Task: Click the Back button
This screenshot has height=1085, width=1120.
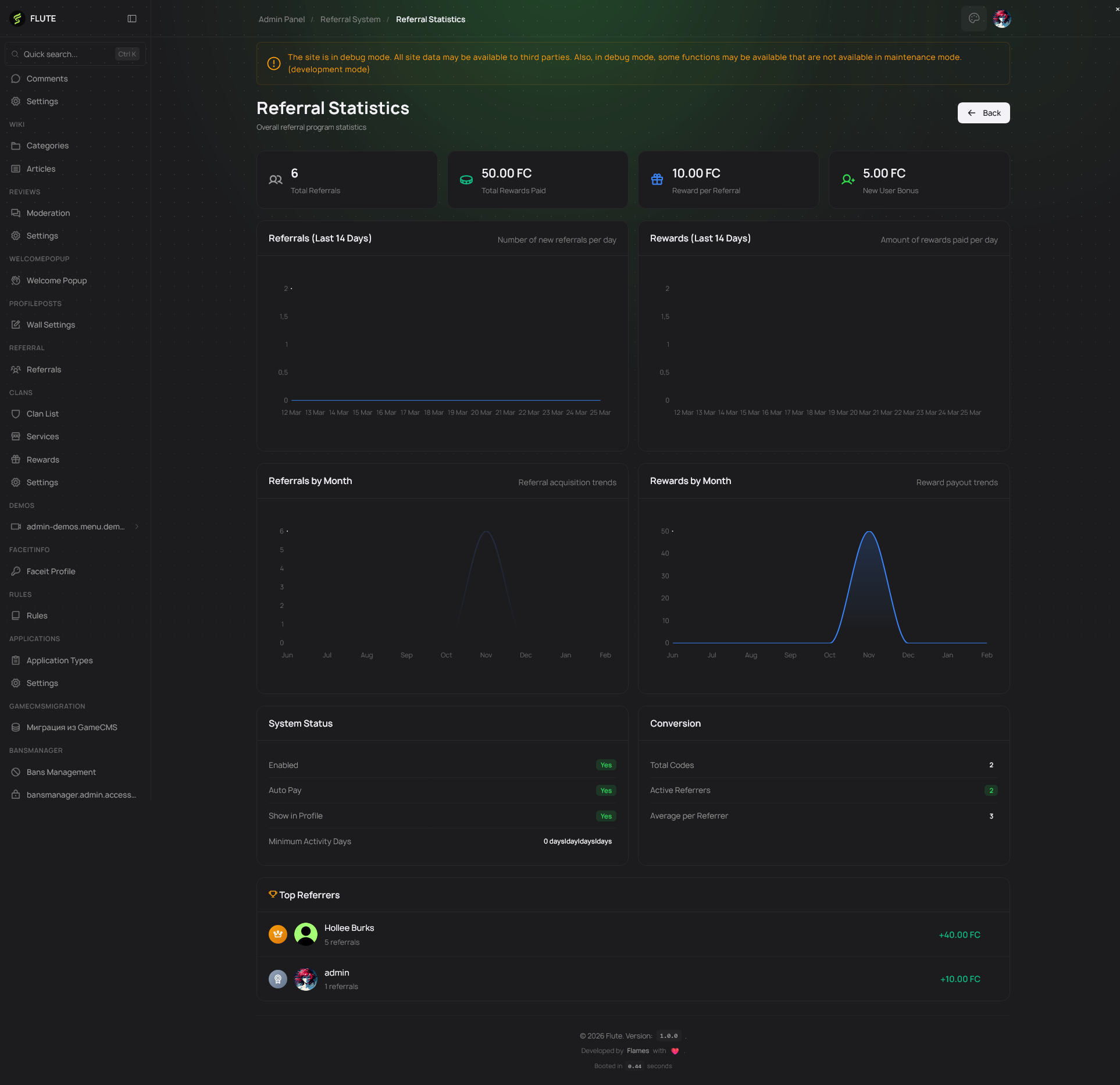Action: 983,113
